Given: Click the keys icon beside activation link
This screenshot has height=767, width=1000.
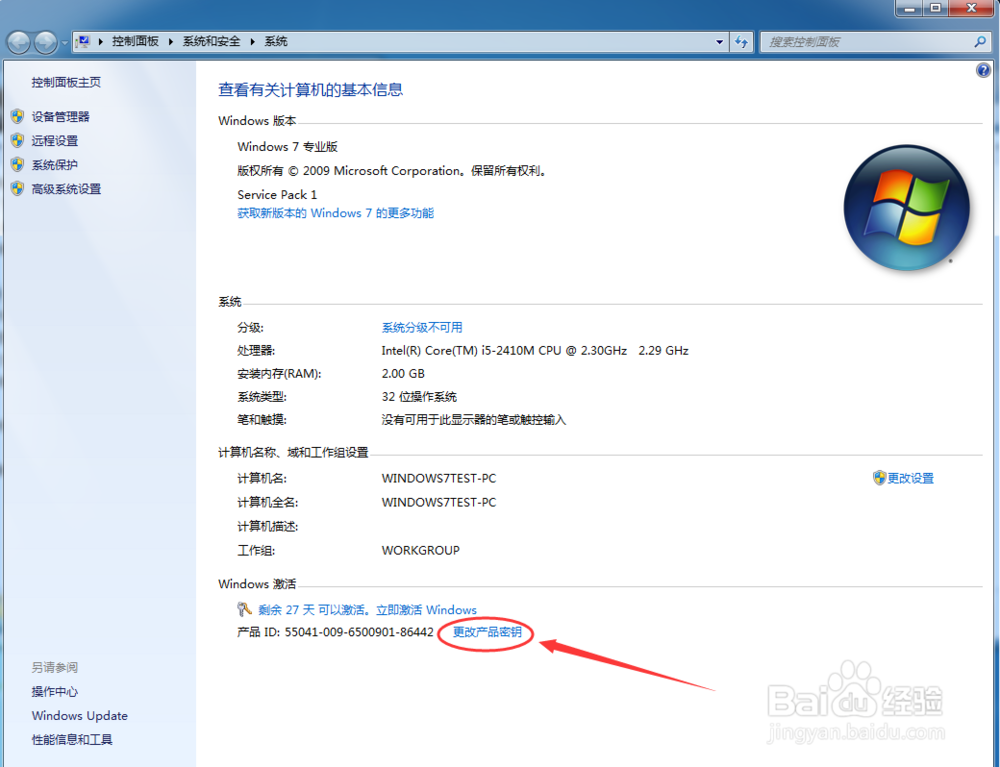Looking at the screenshot, I should point(244,610).
